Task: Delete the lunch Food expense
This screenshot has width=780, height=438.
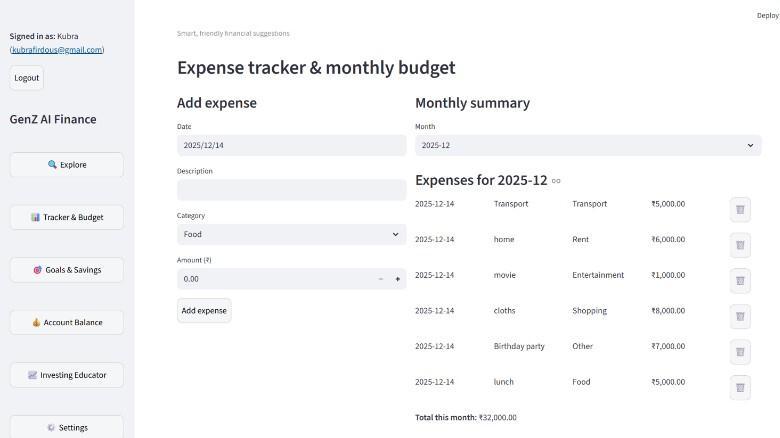Action: click(x=740, y=387)
